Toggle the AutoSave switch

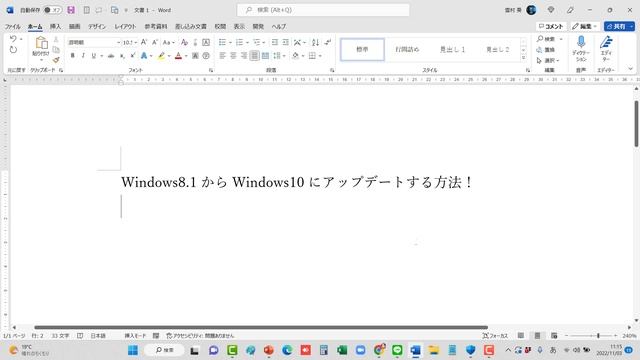tap(53, 10)
